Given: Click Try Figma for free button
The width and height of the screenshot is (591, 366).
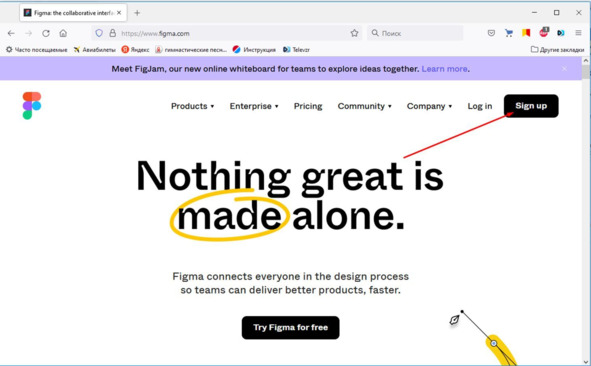Looking at the screenshot, I should (291, 328).
